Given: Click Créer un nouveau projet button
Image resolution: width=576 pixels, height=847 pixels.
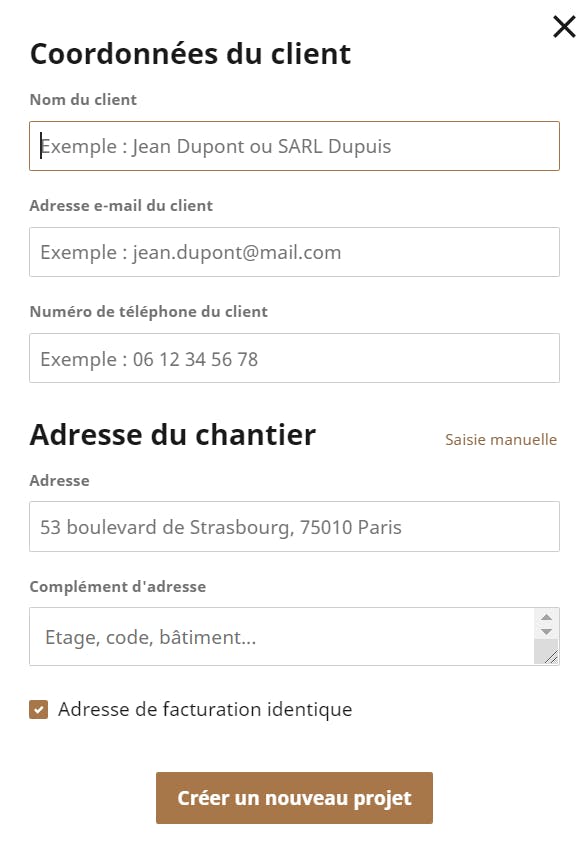Looking at the screenshot, I should pos(294,798).
